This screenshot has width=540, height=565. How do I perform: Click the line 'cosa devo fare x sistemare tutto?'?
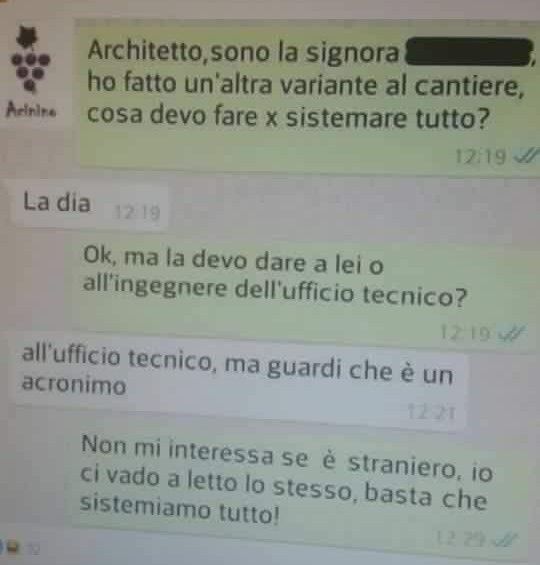[x=288, y=116]
